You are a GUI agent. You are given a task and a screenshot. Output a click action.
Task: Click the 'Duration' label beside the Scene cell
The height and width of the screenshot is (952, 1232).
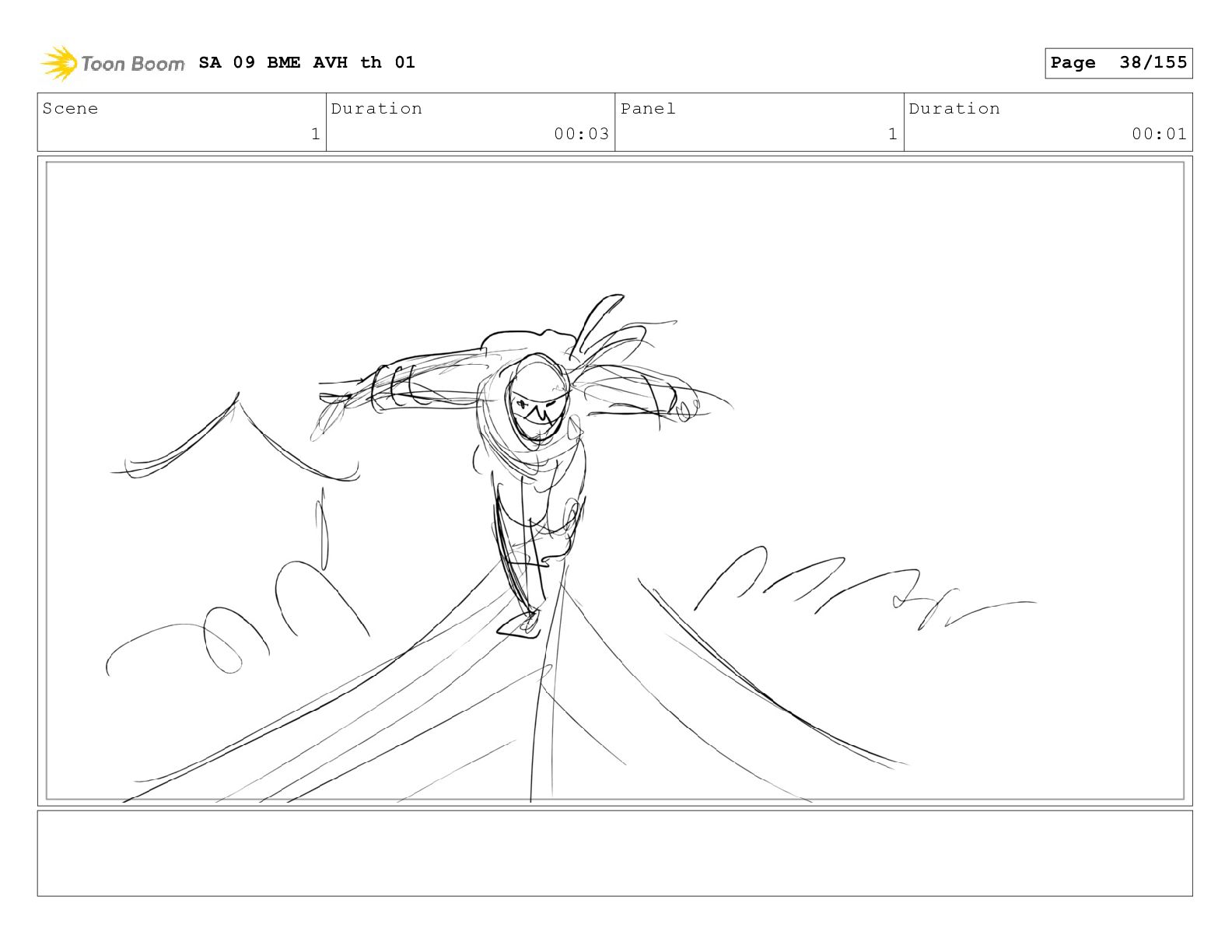tap(376, 109)
